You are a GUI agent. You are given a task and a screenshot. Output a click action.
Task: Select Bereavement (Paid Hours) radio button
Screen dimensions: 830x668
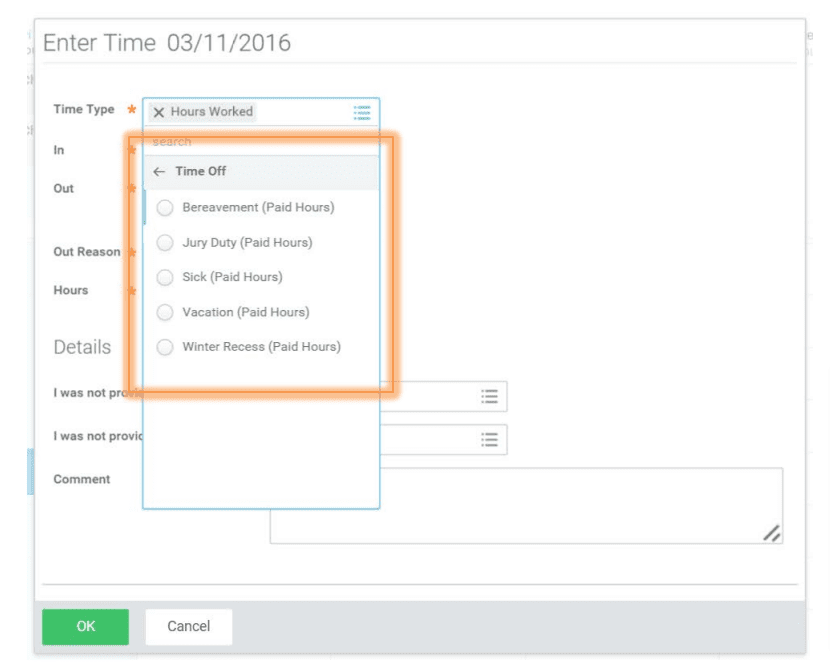165,208
